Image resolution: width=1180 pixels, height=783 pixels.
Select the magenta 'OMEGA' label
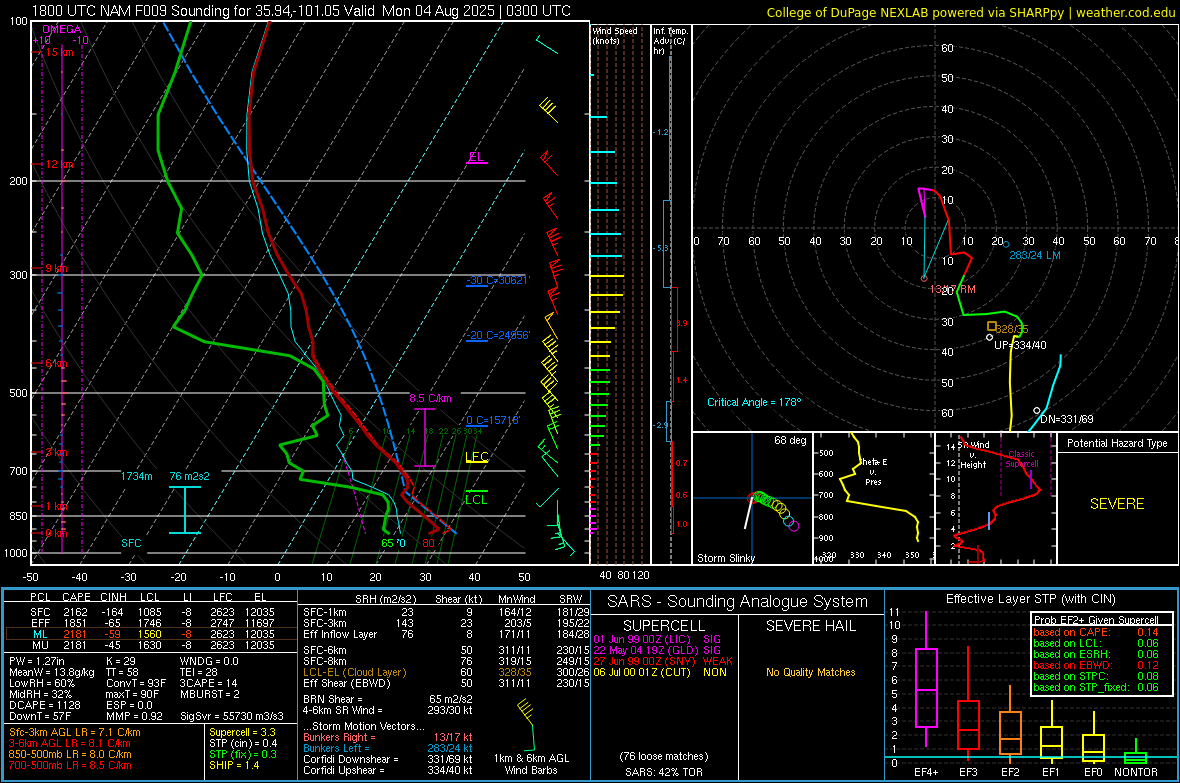[61, 29]
